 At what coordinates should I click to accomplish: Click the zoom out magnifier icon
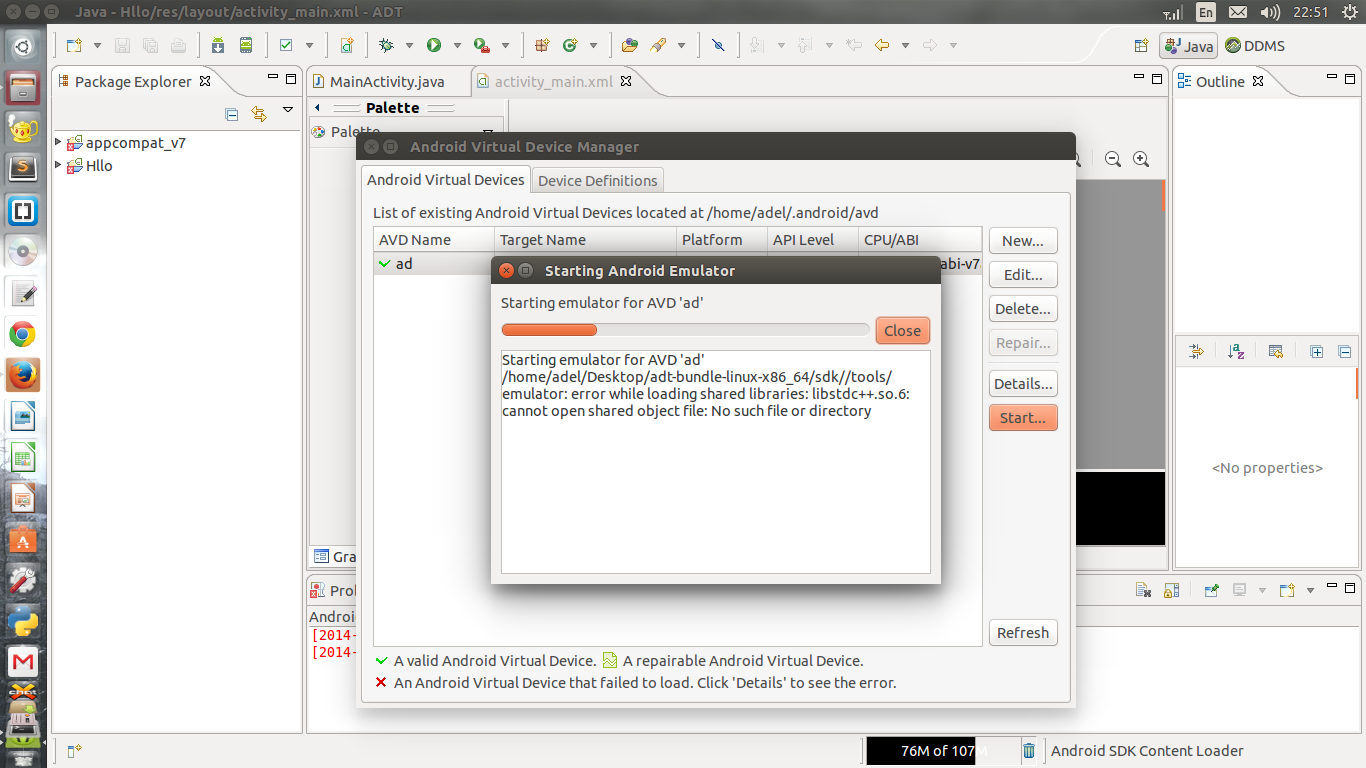click(1112, 159)
